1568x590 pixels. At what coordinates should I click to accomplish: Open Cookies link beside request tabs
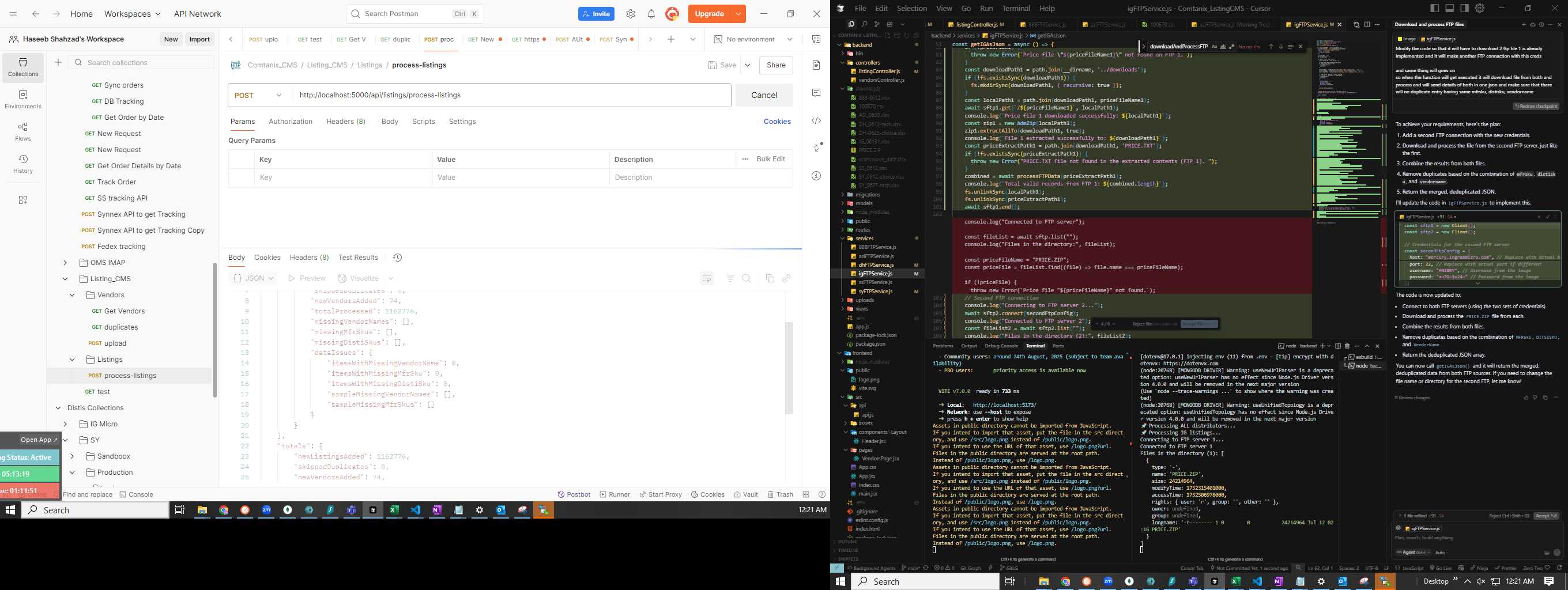click(x=777, y=121)
